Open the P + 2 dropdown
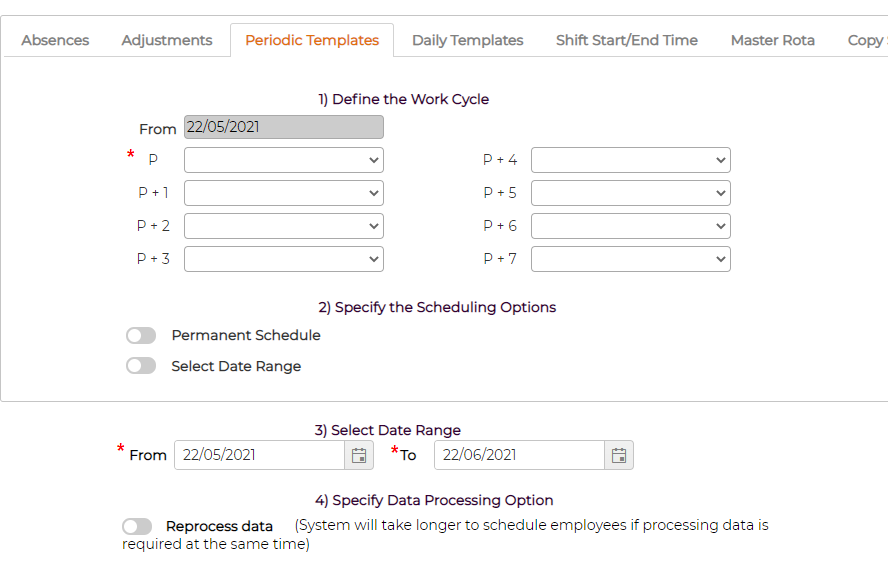Image resolution: width=888 pixels, height=565 pixels. click(x=284, y=226)
